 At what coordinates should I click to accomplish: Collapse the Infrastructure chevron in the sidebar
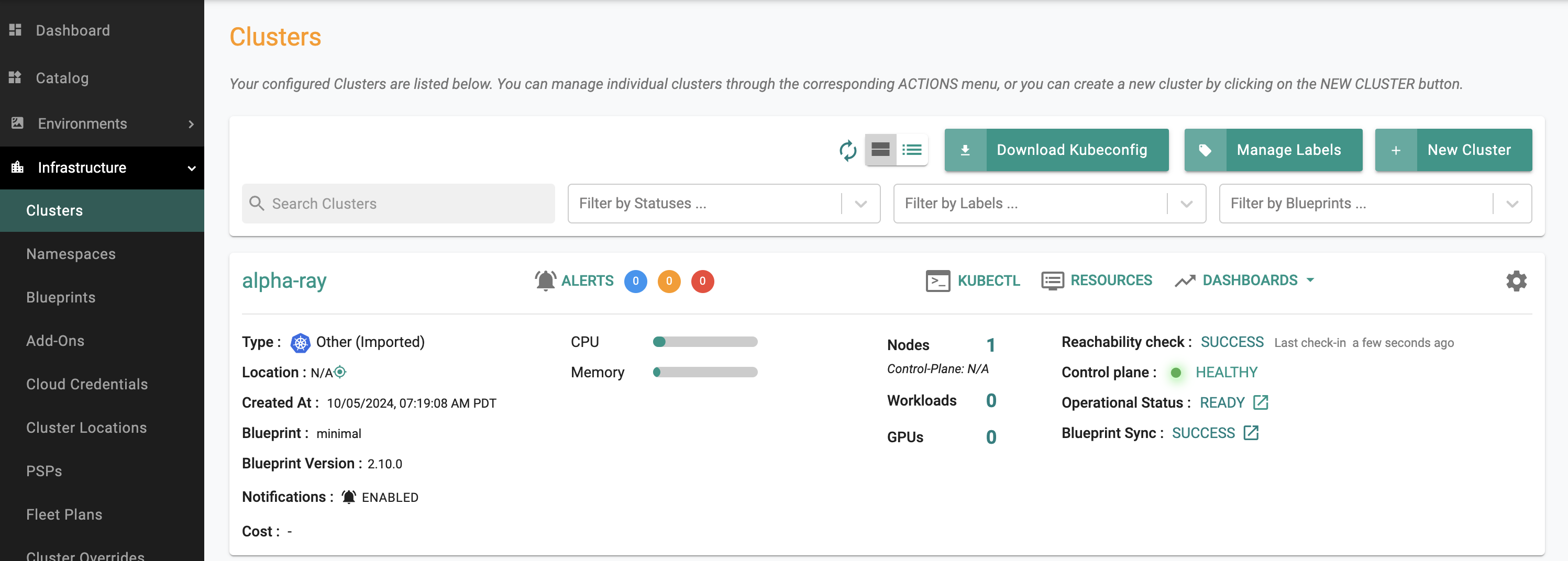[191, 168]
